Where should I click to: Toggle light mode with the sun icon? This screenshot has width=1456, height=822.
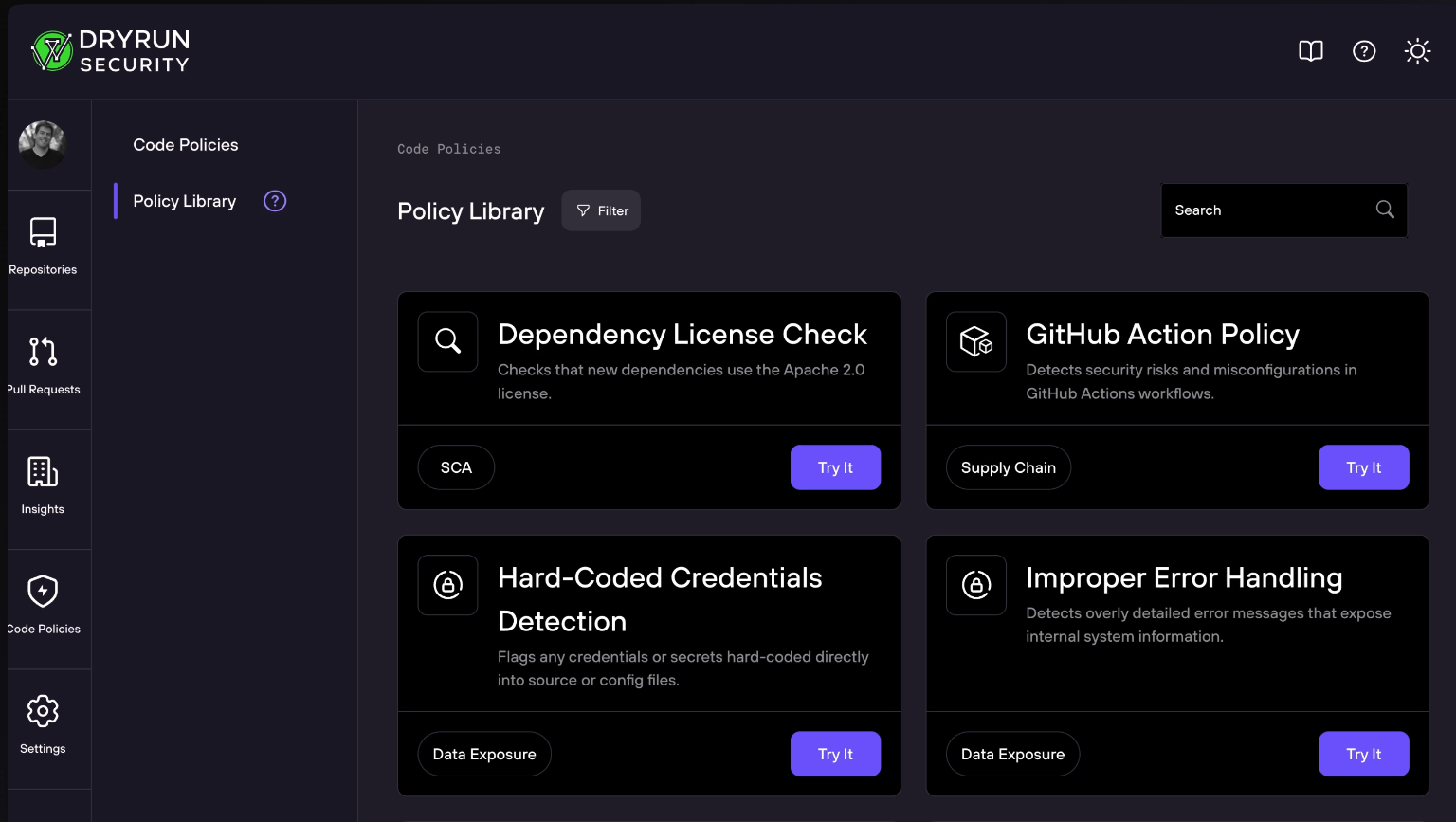click(x=1417, y=51)
